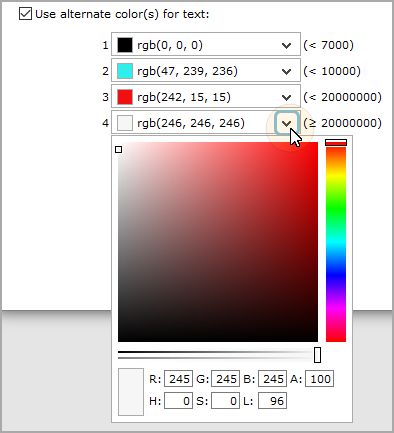Click the B value input field
Viewport: 394px width, 433px height.
[272, 379]
